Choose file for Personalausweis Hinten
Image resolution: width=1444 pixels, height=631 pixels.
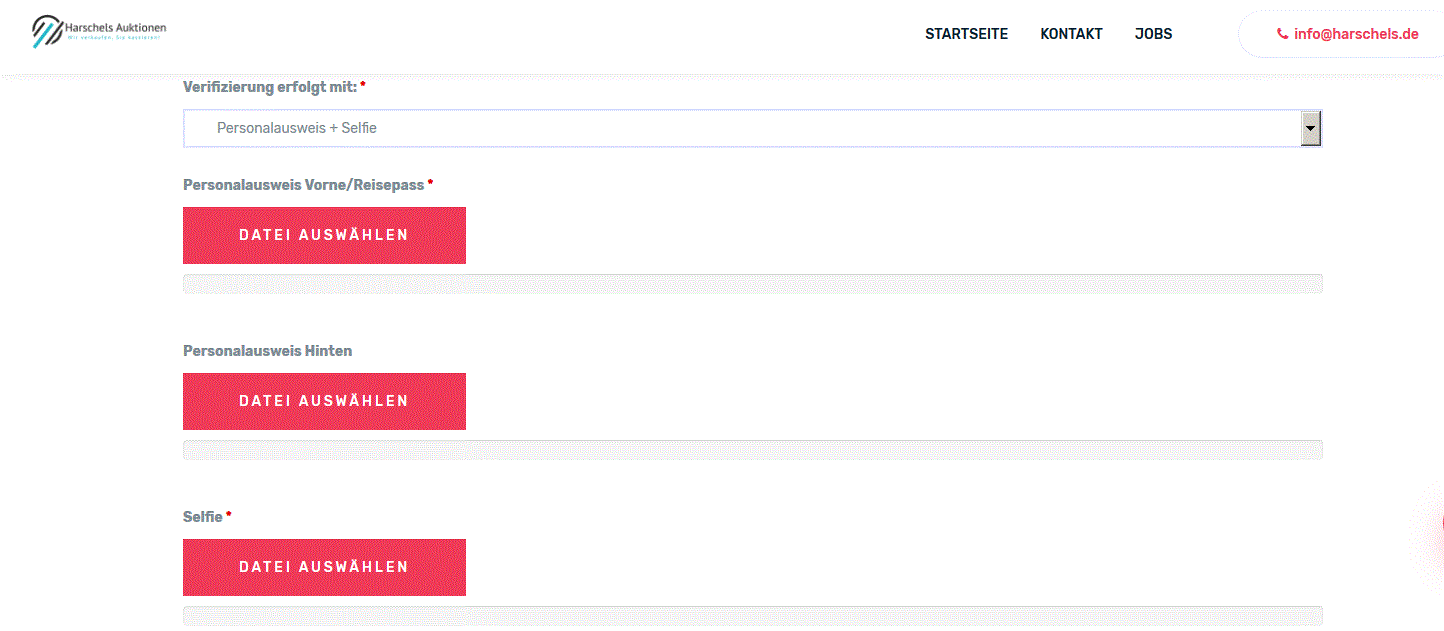tap(324, 401)
